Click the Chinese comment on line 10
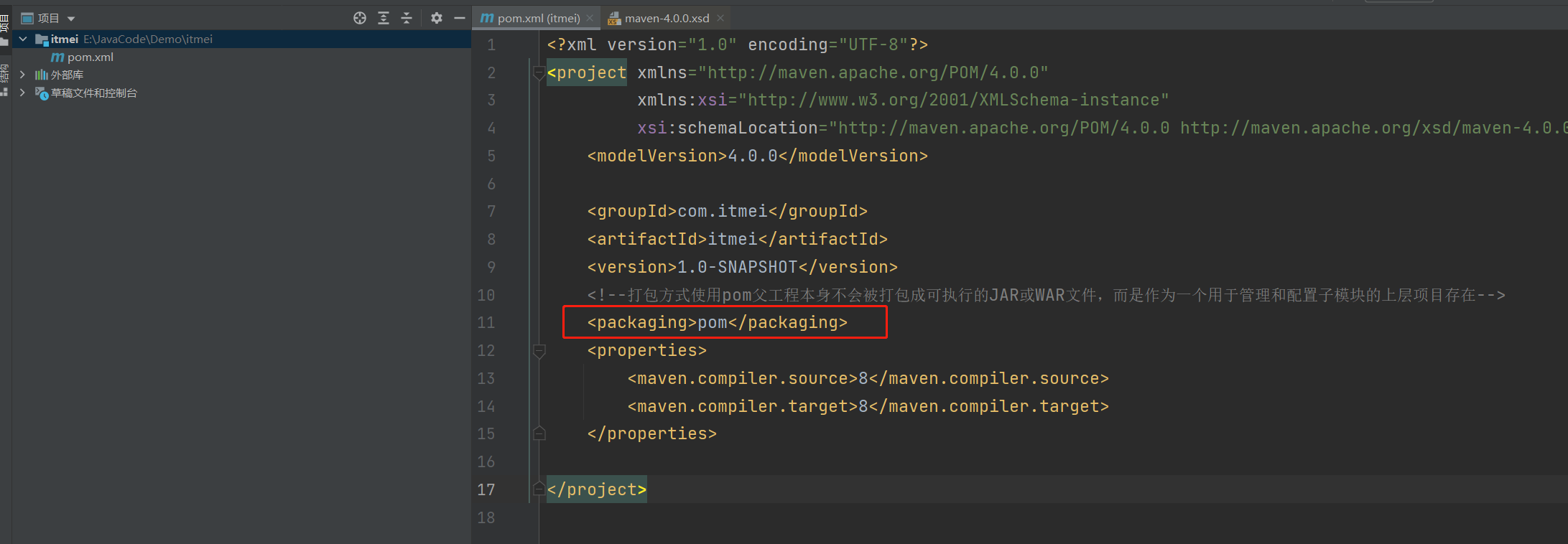The width and height of the screenshot is (1568, 544). (1047, 295)
